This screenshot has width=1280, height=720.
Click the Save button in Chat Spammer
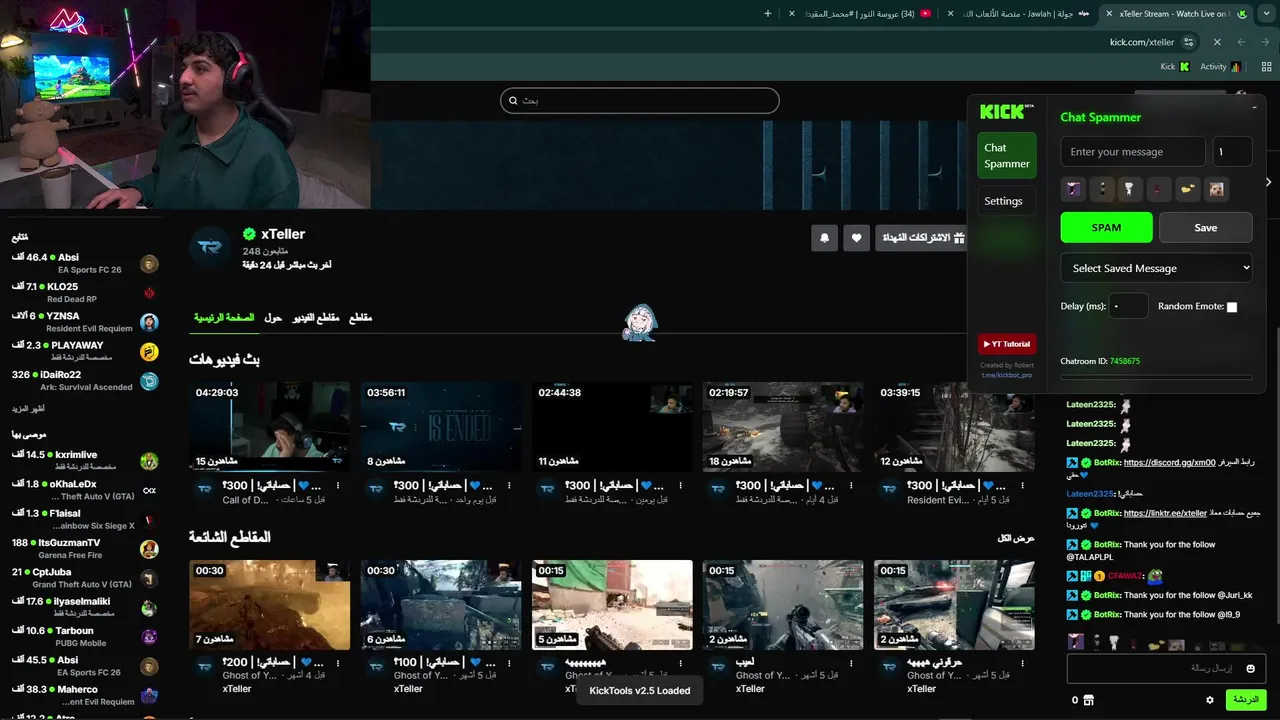point(1205,227)
